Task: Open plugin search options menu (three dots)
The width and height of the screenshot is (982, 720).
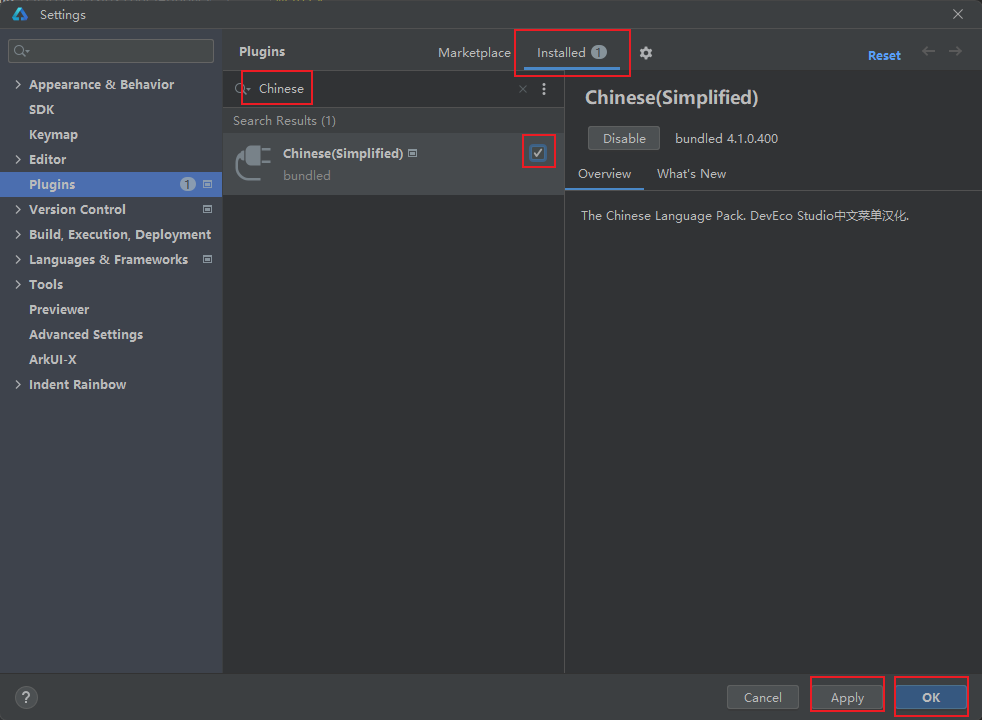Action: tap(544, 89)
